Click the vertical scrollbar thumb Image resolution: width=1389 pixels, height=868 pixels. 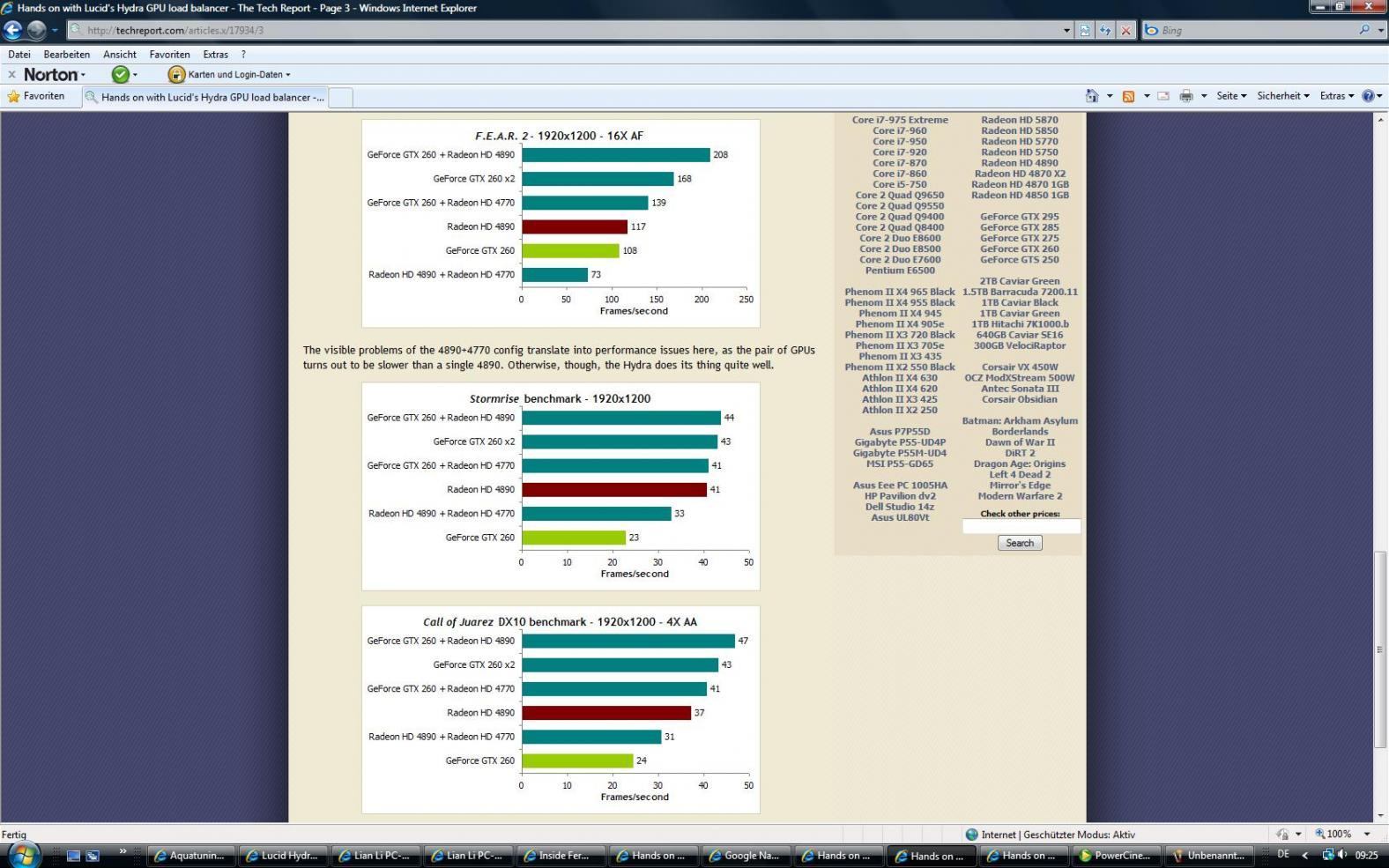(1380, 649)
